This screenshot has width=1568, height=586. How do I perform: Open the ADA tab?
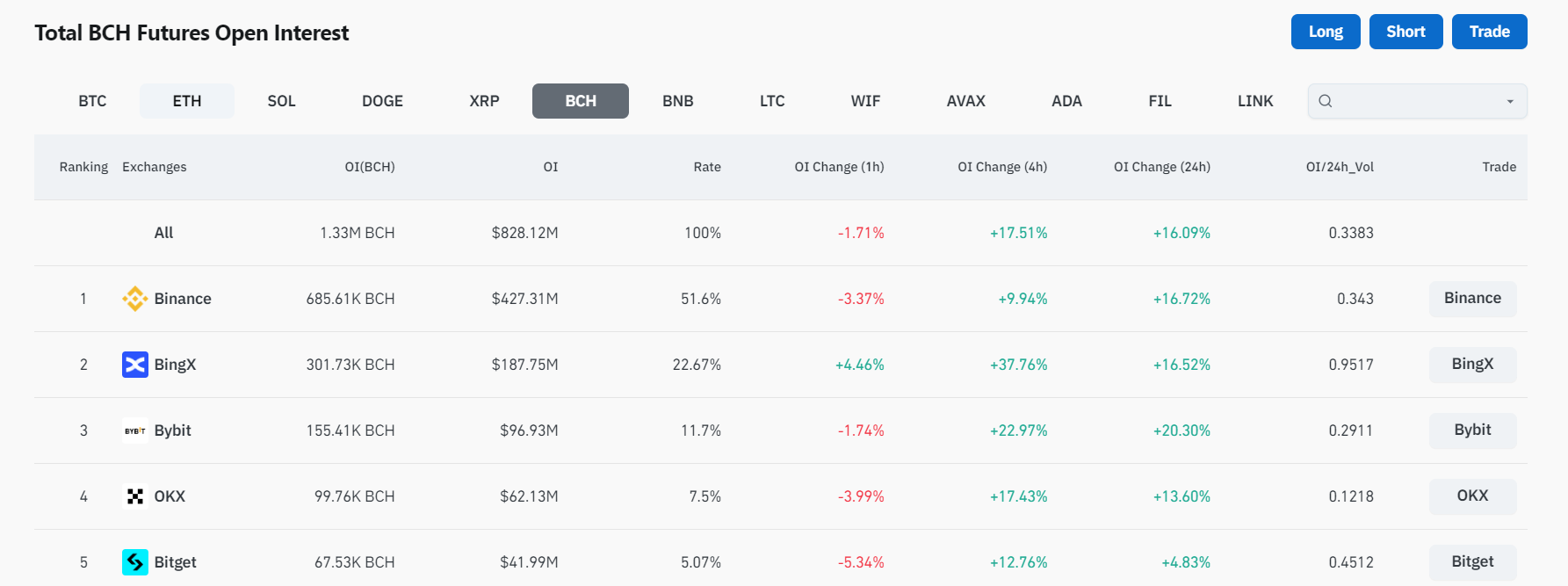[1067, 101]
